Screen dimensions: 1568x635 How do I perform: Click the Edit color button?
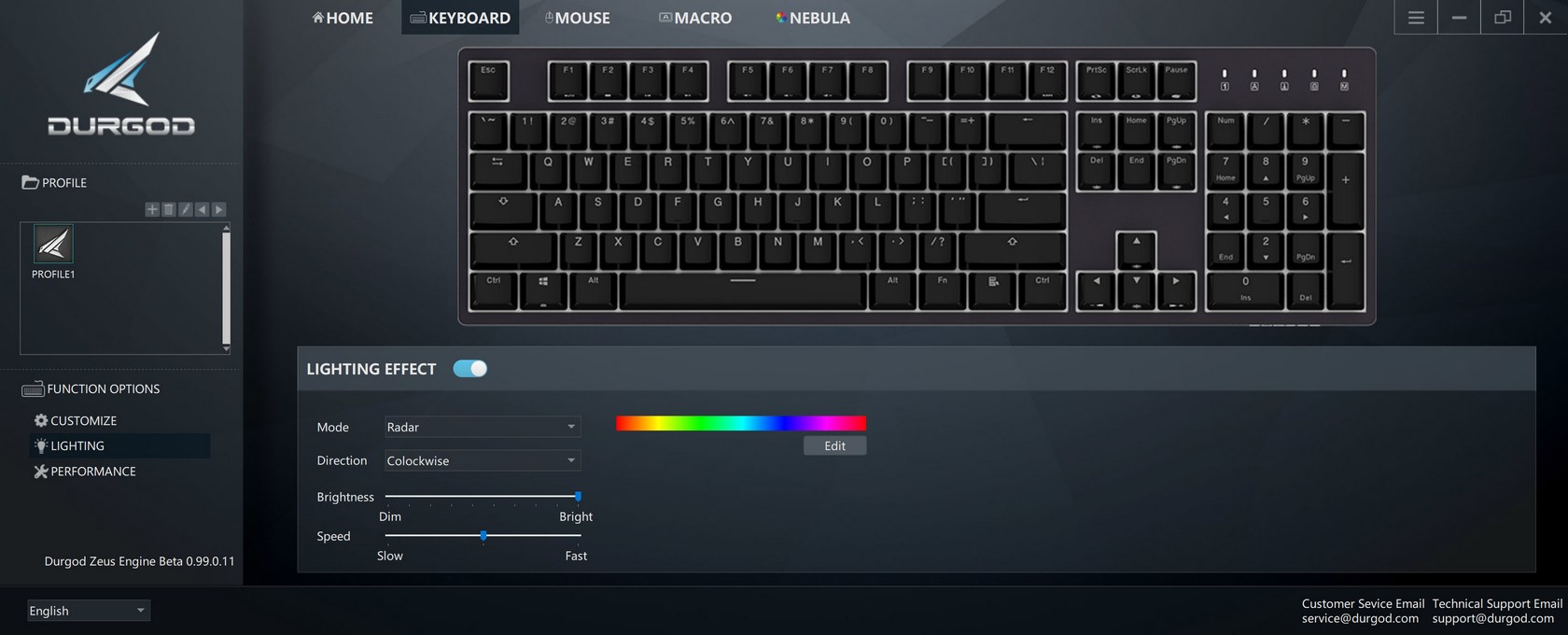835,446
